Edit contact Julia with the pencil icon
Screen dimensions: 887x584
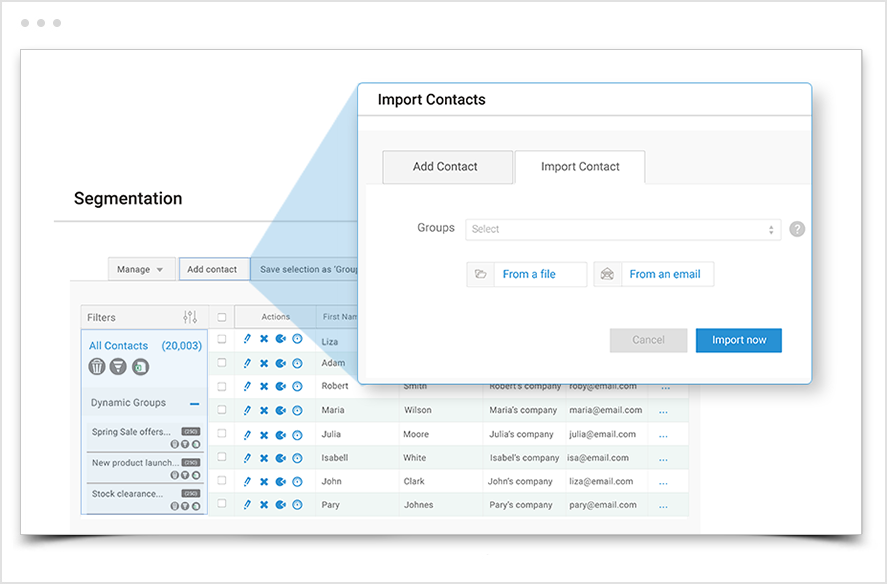pos(247,435)
